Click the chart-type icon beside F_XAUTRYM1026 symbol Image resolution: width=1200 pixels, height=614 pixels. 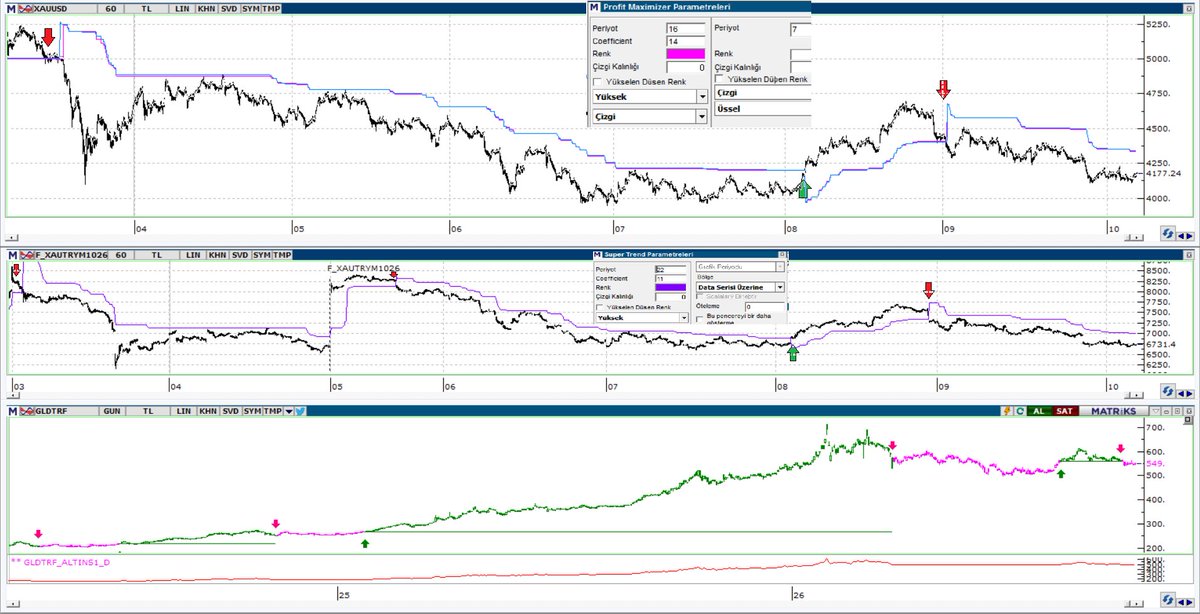point(26,256)
